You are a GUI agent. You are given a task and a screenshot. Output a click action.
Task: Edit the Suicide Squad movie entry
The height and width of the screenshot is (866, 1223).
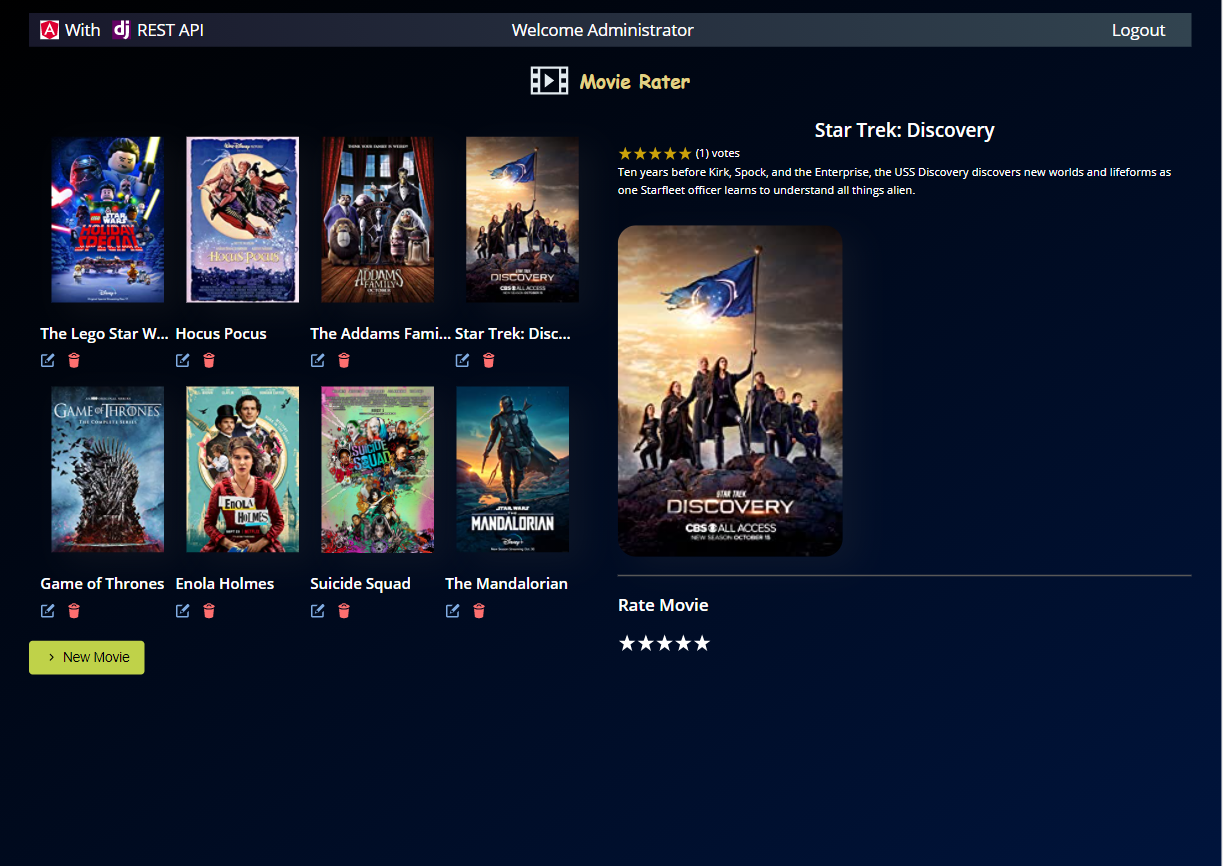click(x=317, y=610)
